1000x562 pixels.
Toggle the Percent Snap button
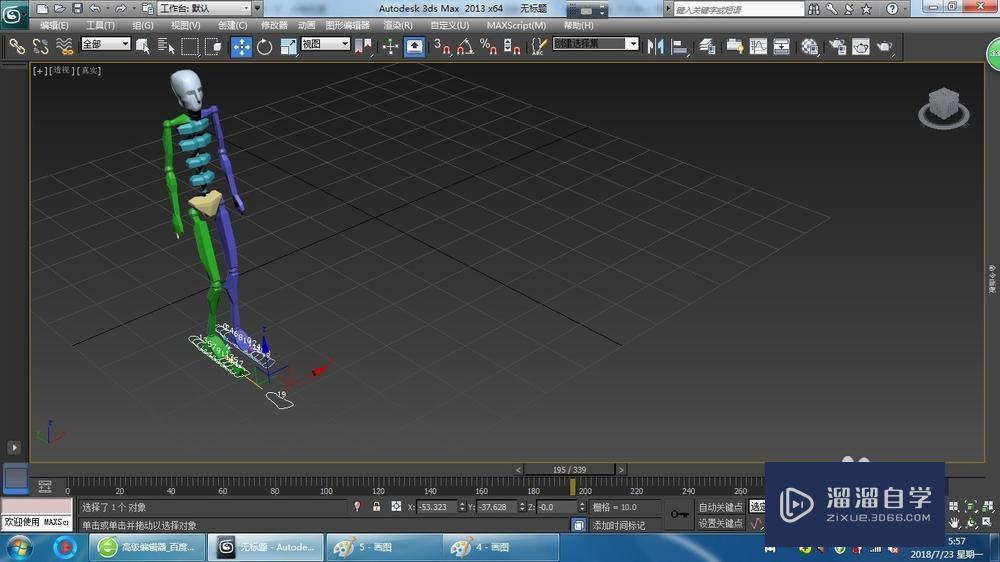click(489, 47)
